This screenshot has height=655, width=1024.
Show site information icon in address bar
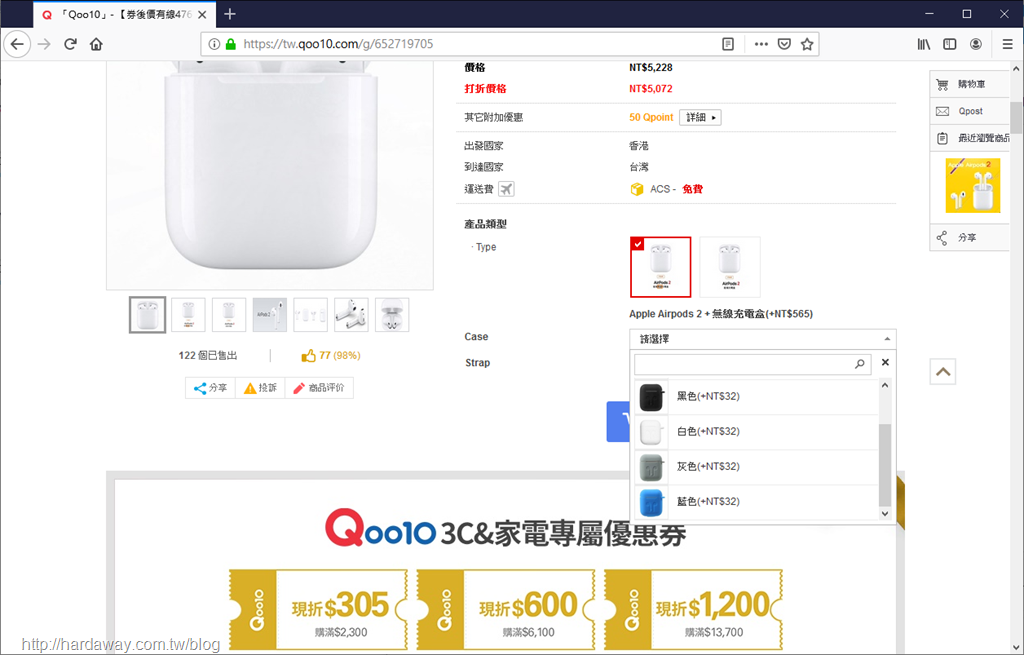(x=214, y=44)
